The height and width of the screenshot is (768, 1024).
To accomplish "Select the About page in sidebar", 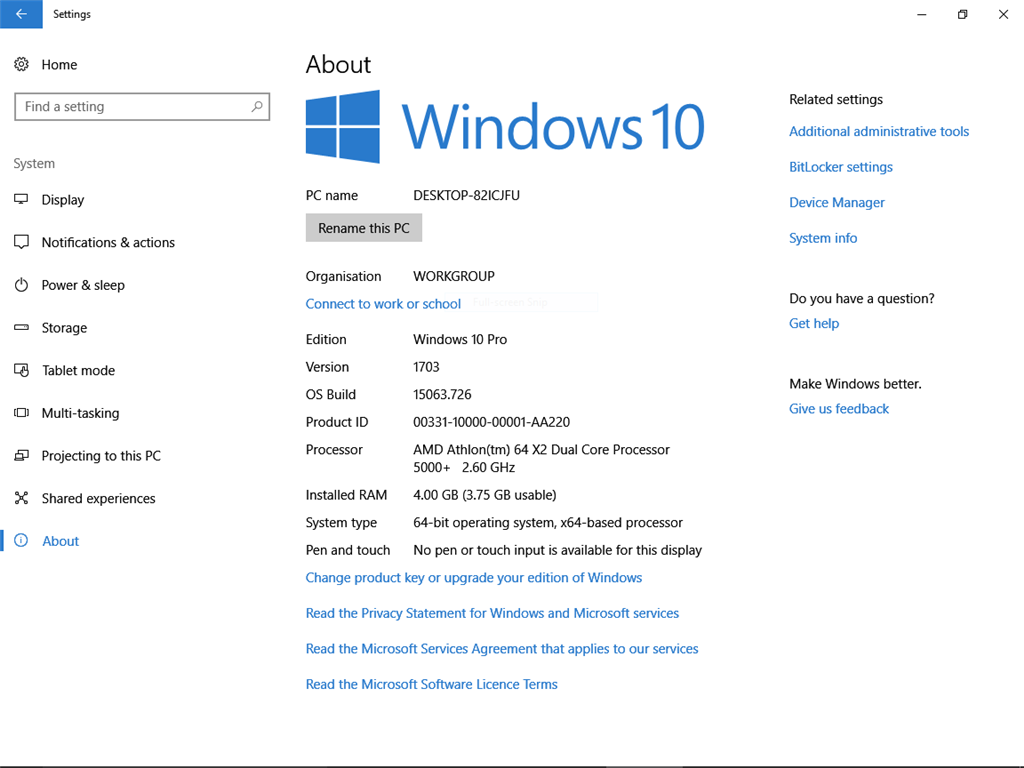I will [61, 541].
